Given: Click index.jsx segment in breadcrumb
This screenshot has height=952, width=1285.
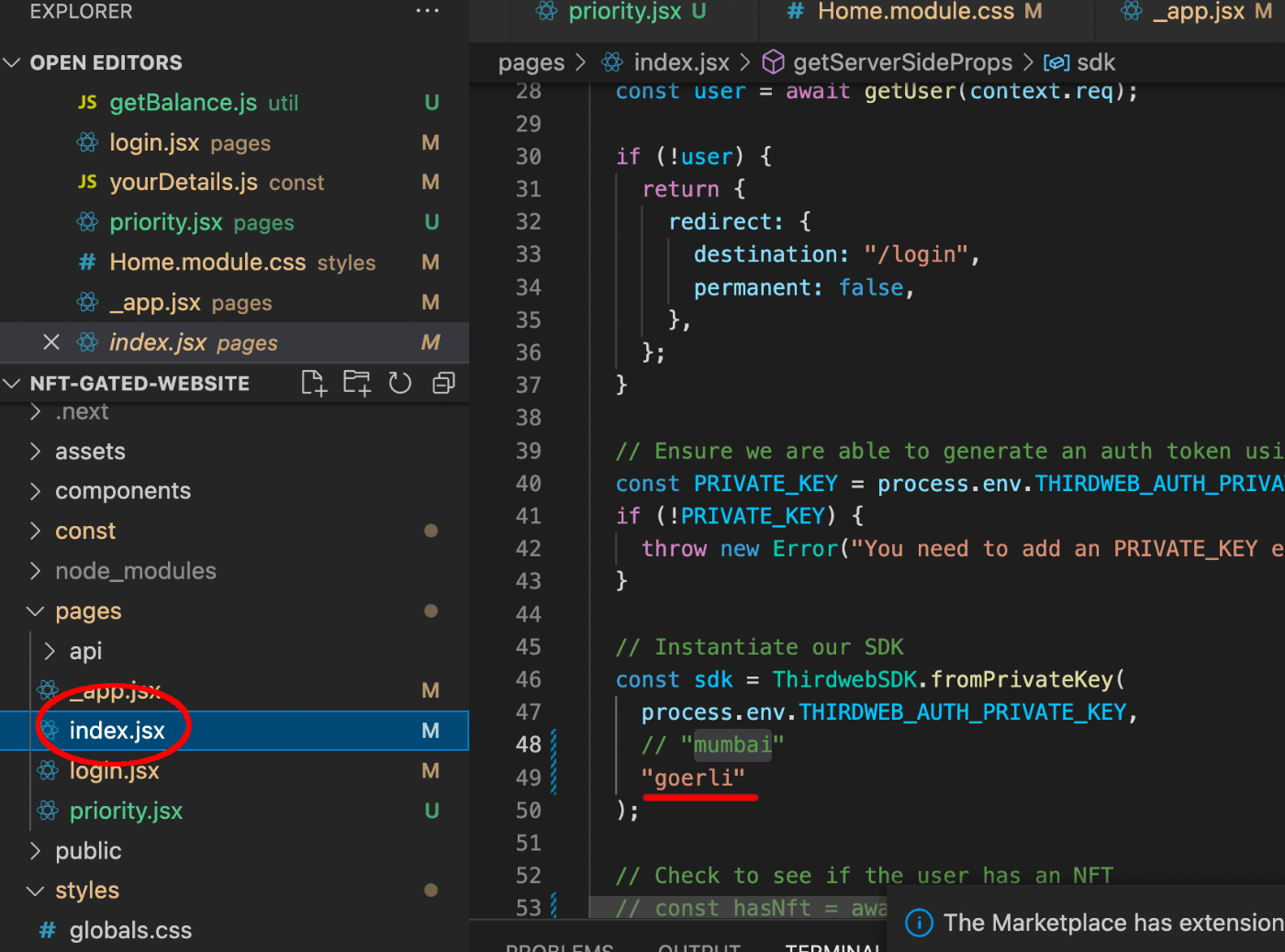Looking at the screenshot, I should point(681,62).
